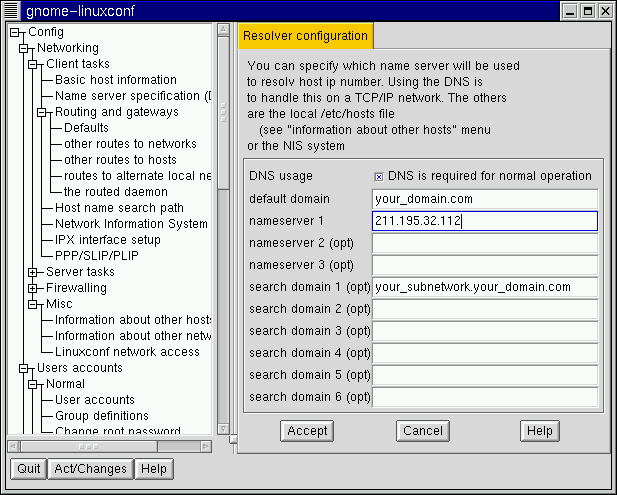
Task: Select PPP/SLIP/PLIP in the tree
Action: click(96, 256)
